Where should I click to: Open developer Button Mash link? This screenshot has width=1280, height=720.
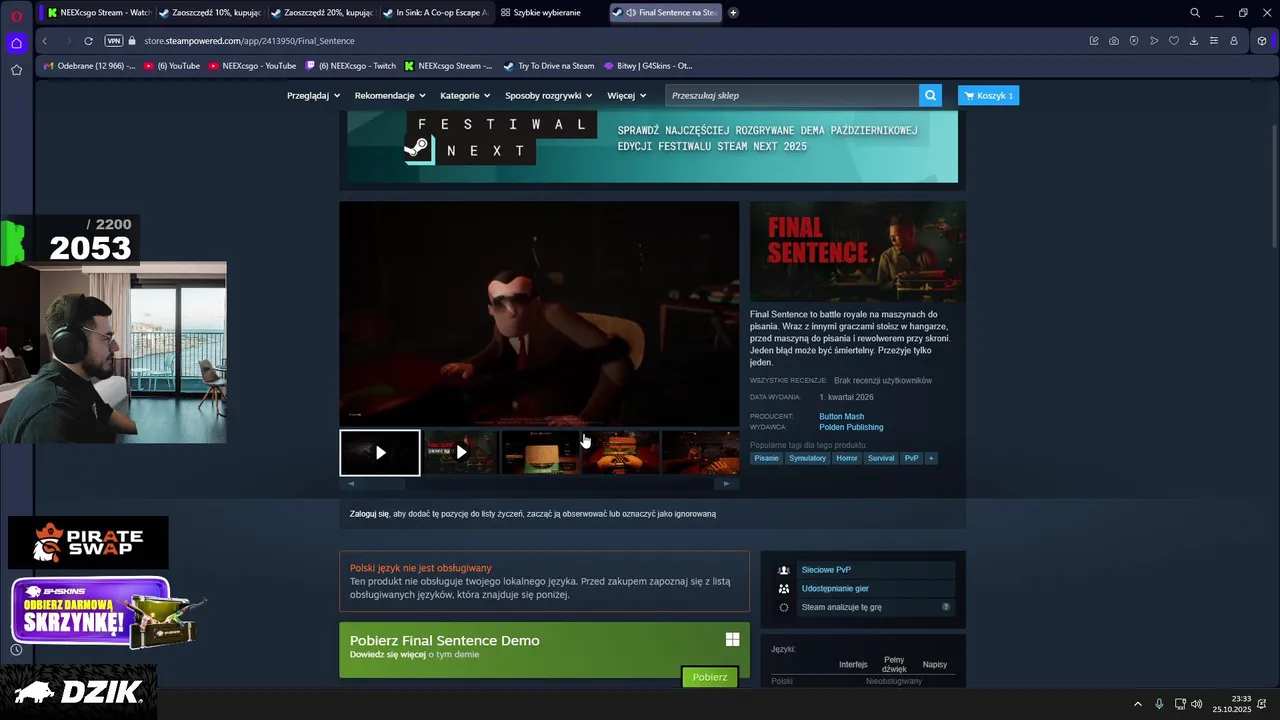841,416
